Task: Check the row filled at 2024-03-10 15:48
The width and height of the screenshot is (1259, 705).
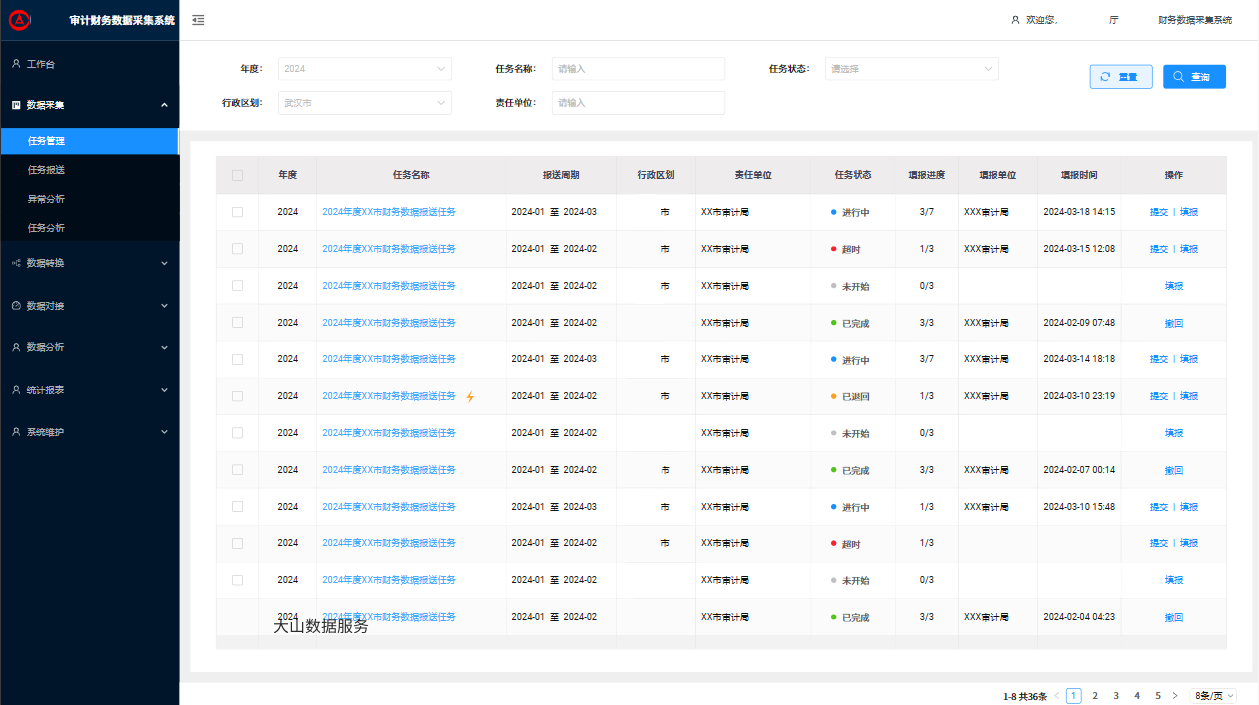Action: (x=237, y=506)
